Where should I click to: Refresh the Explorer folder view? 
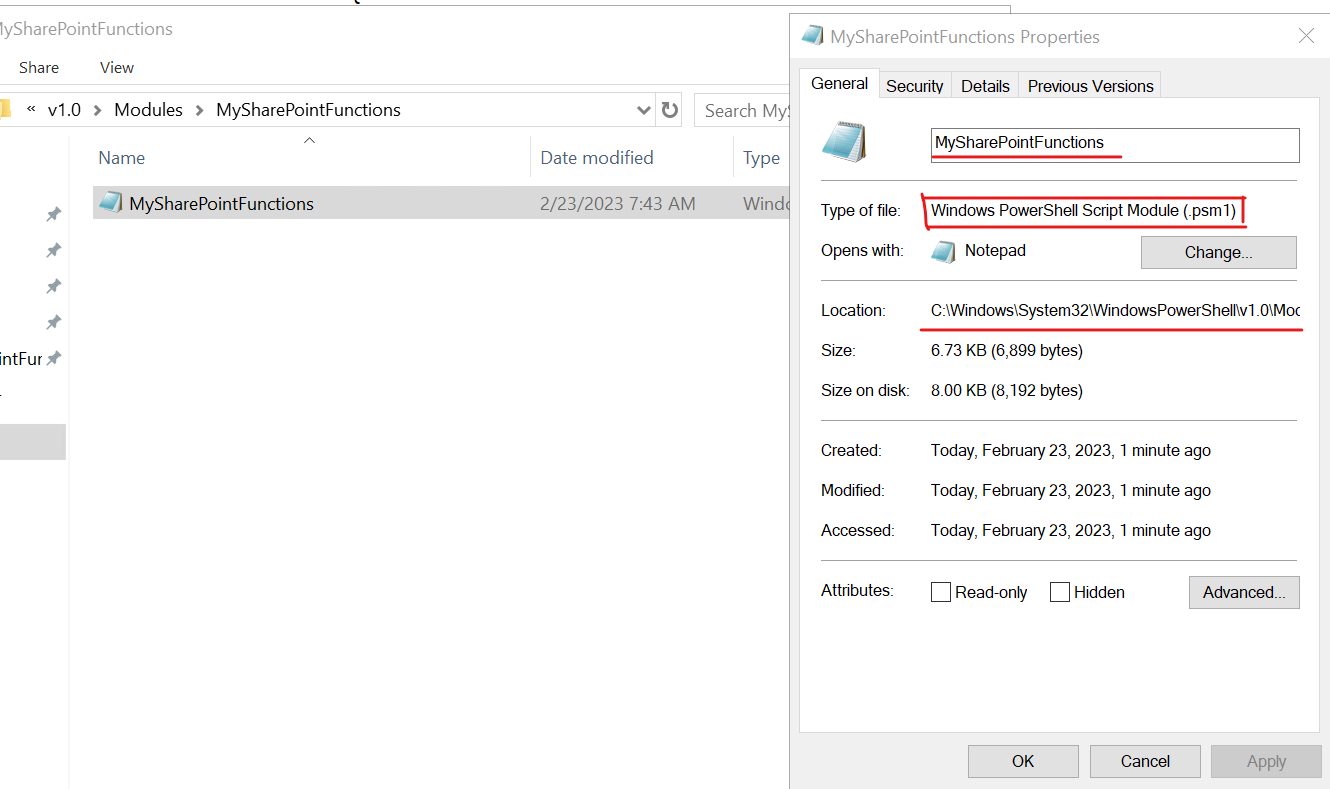[x=669, y=110]
